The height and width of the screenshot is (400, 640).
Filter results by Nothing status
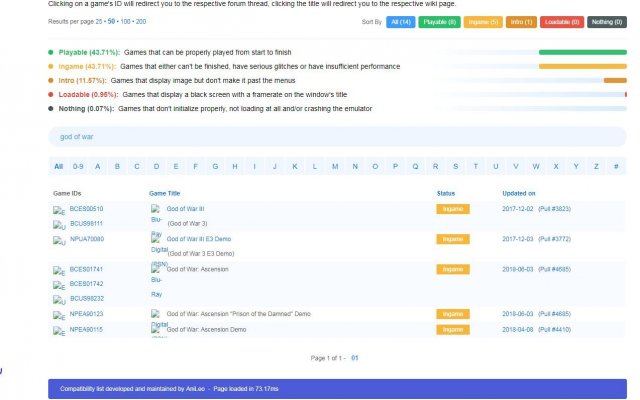[x=607, y=22]
